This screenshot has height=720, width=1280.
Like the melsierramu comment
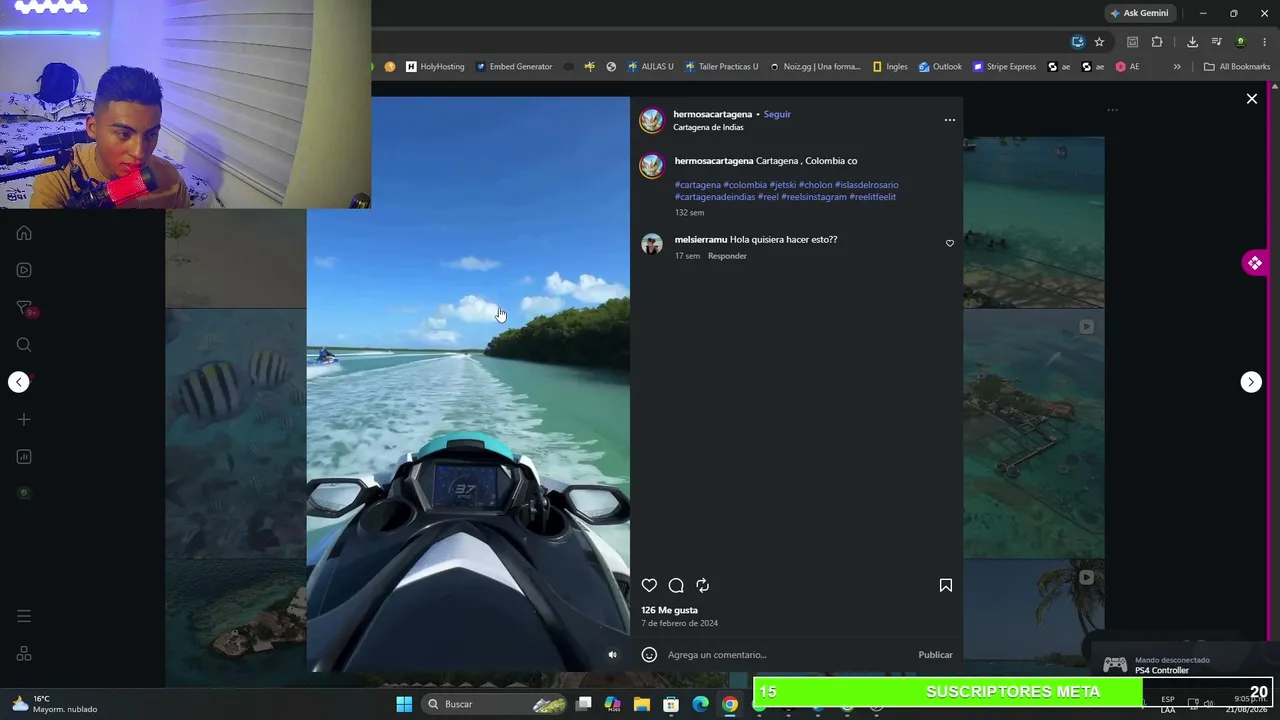(x=950, y=243)
